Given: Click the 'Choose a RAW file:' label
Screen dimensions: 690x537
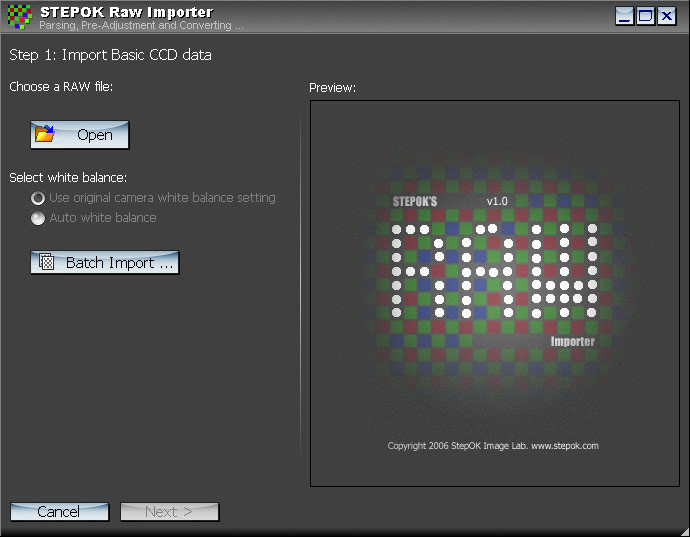Looking at the screenshot, I should (61, 87).
